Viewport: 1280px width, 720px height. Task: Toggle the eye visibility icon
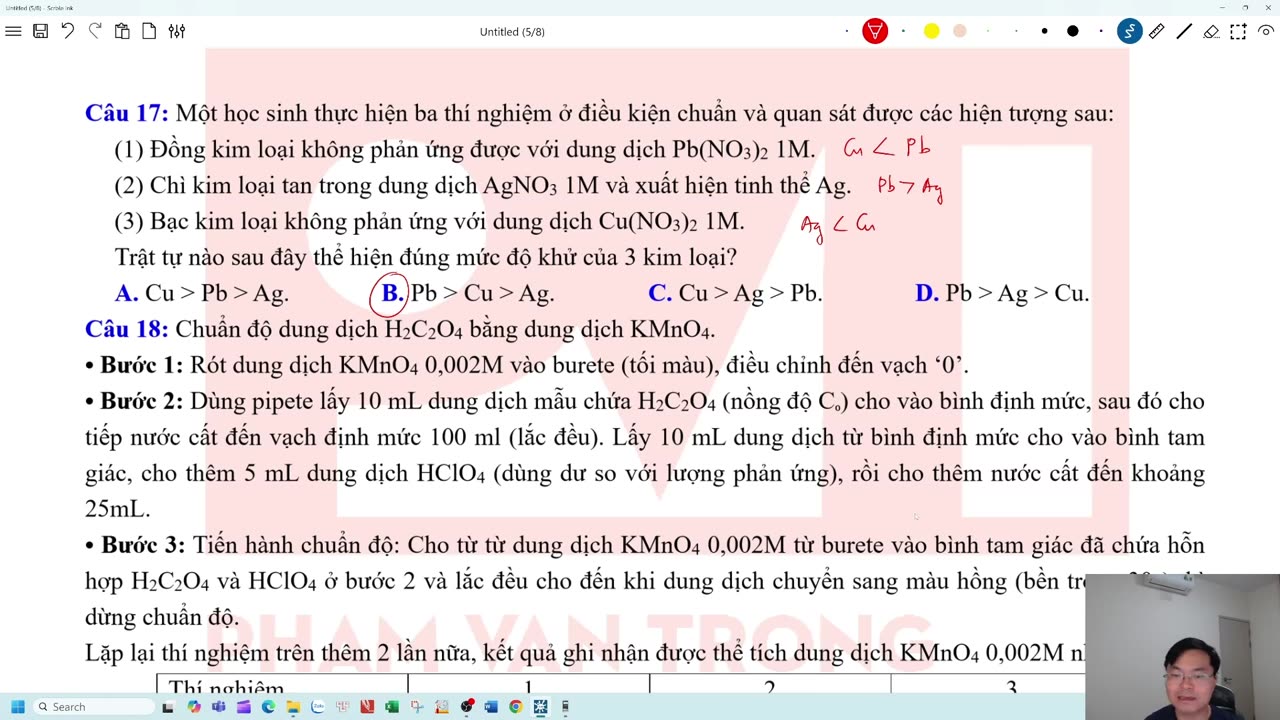click(1265, 31)
